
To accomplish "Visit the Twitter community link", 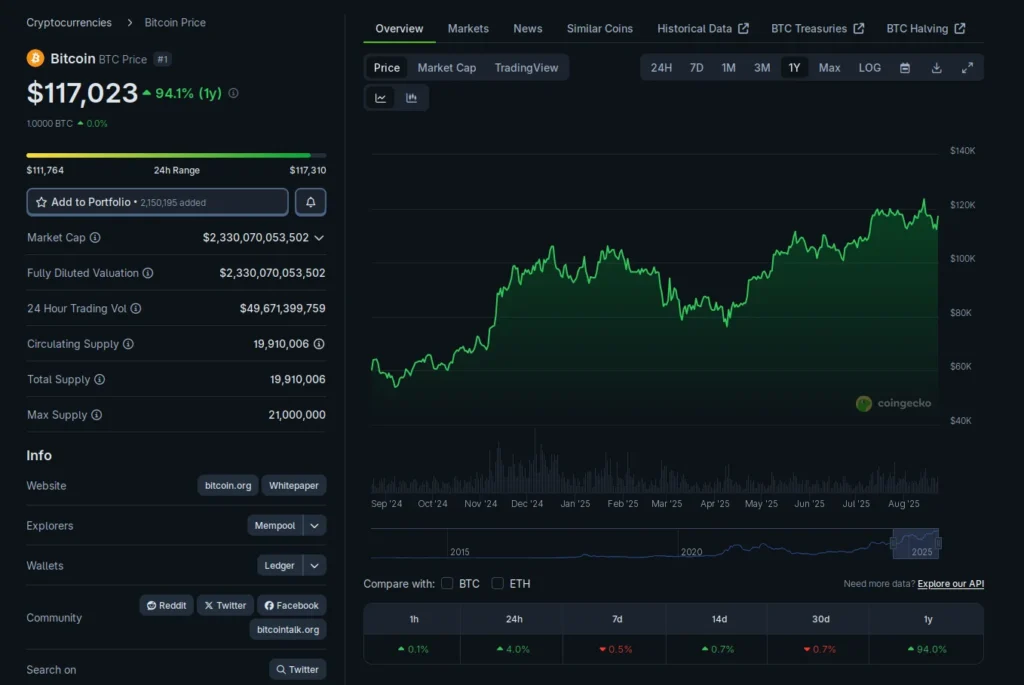I will [225, 605].
